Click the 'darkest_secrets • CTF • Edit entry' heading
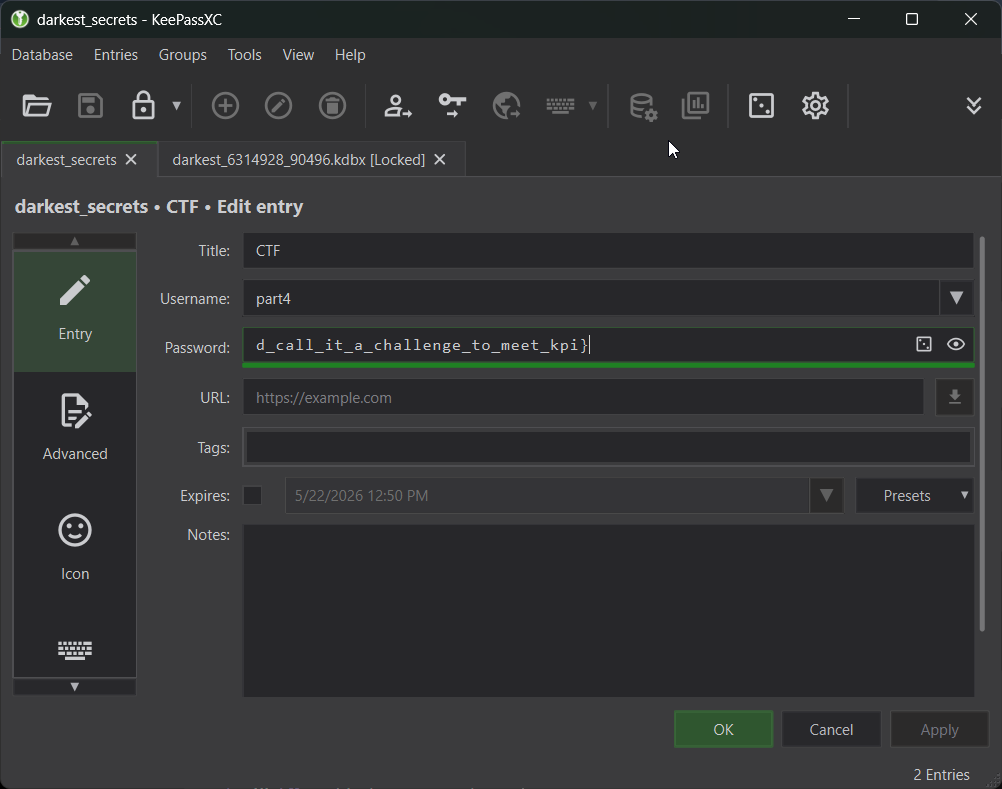 [159, 207]
